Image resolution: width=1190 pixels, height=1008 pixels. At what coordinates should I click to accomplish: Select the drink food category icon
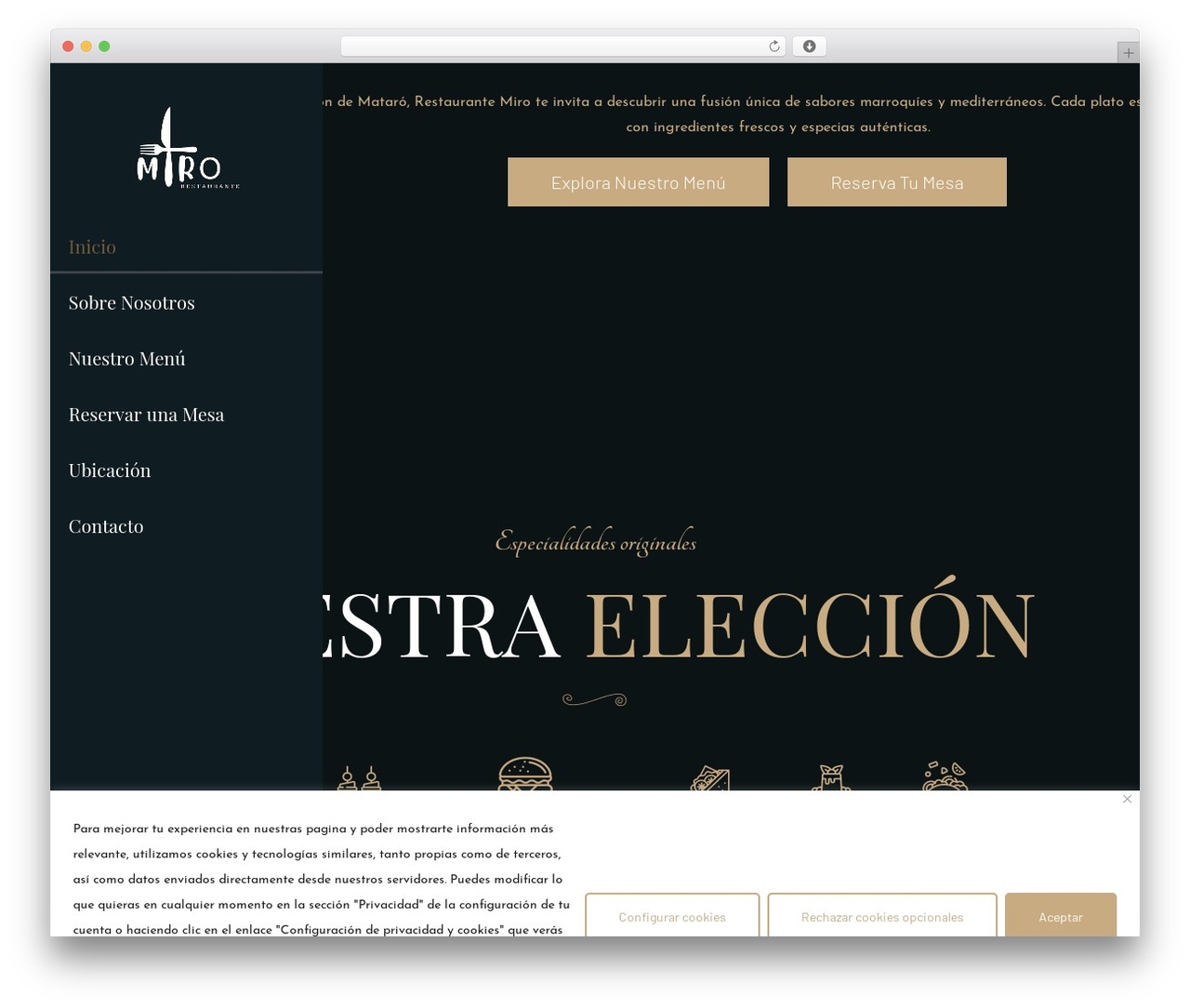pyautogui.click(x=830, y=777)
